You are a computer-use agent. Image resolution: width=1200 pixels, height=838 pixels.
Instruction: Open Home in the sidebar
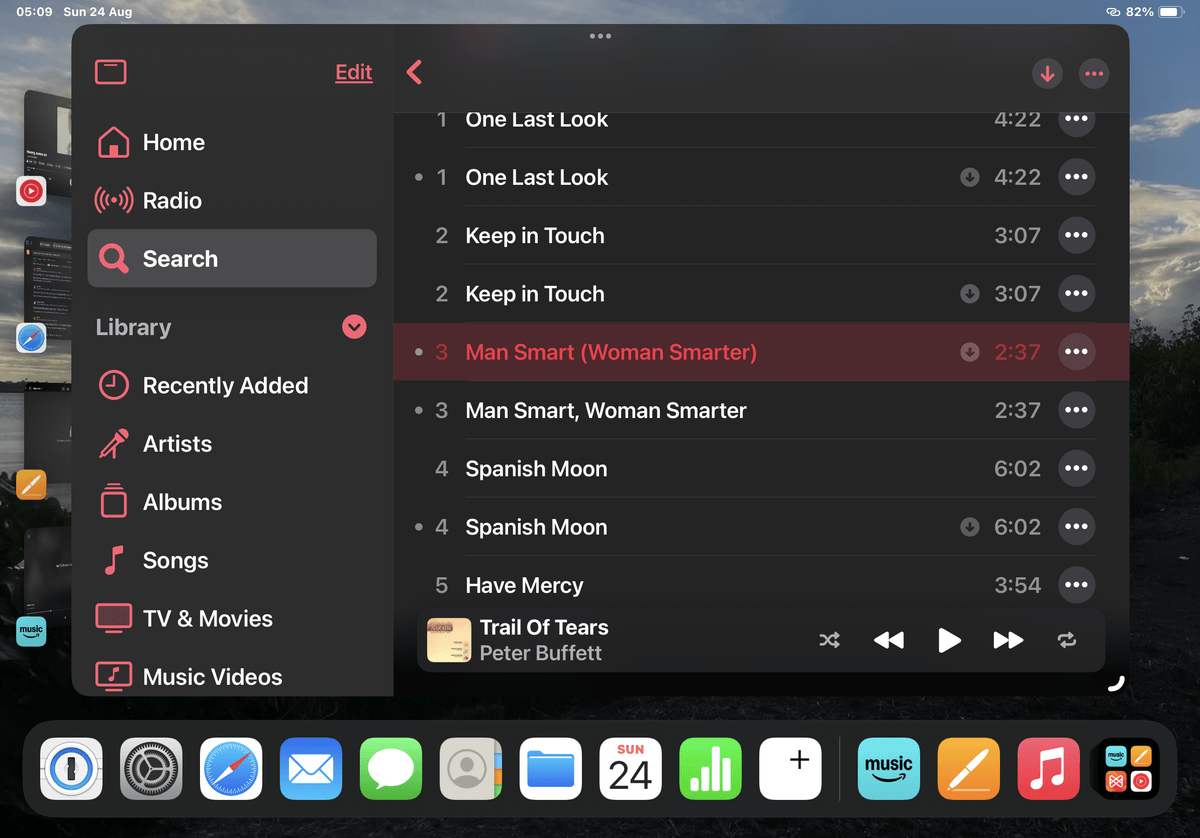pyautogui.click(x=232, y=142)
